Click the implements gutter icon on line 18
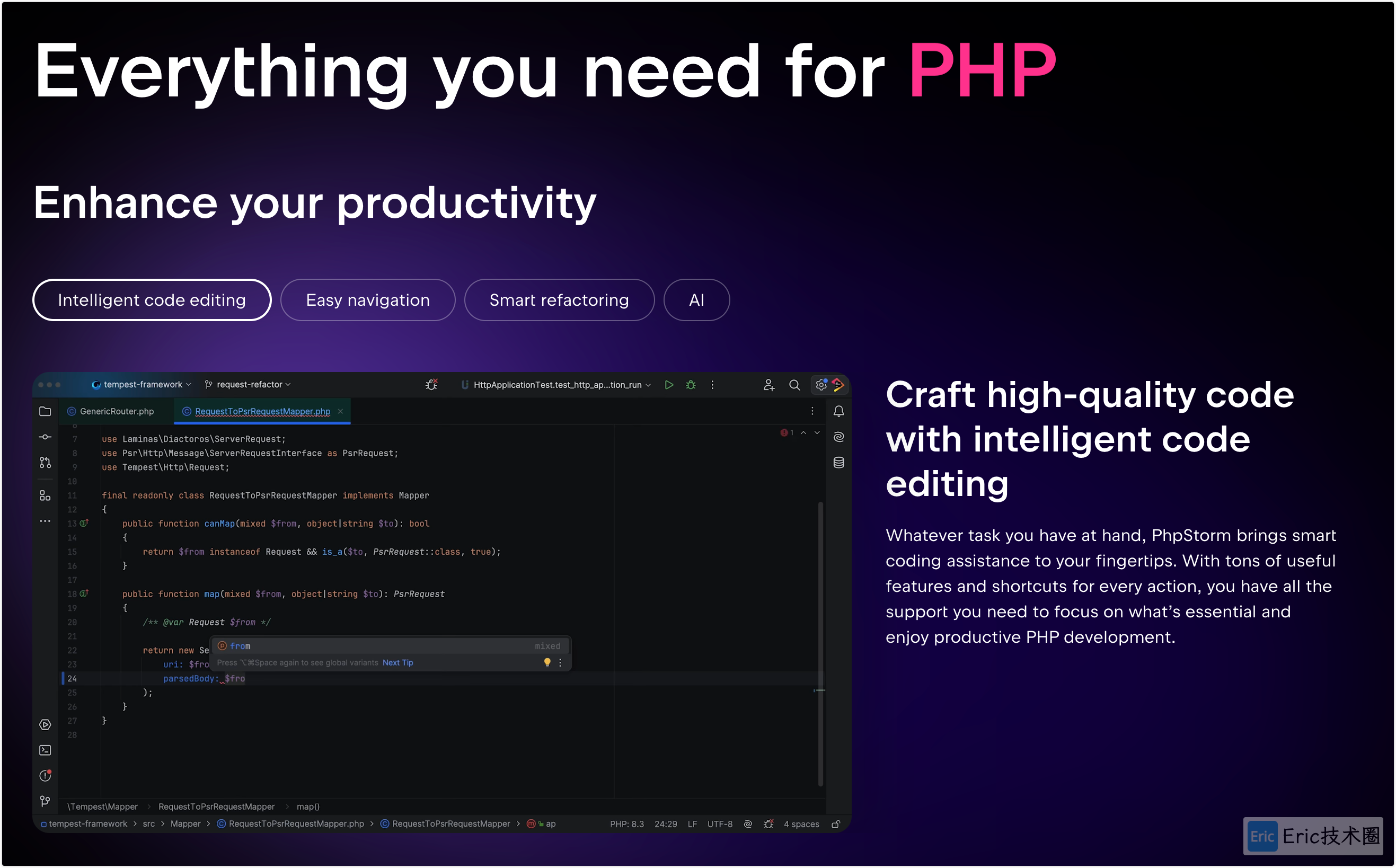Viewport: 1396px width, 868px height. [84, 594]
